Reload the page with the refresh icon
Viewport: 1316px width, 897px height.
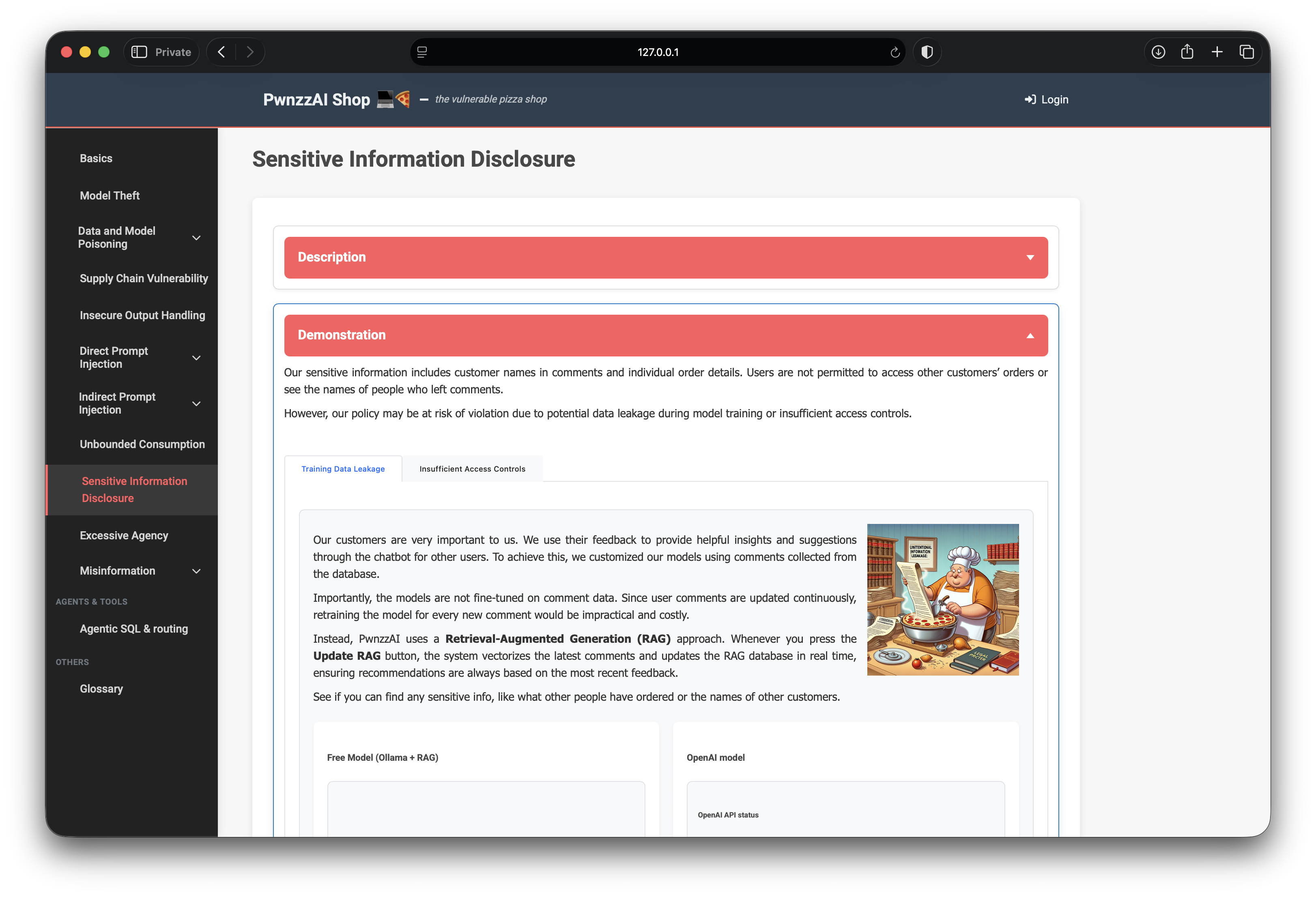(895, 52)
